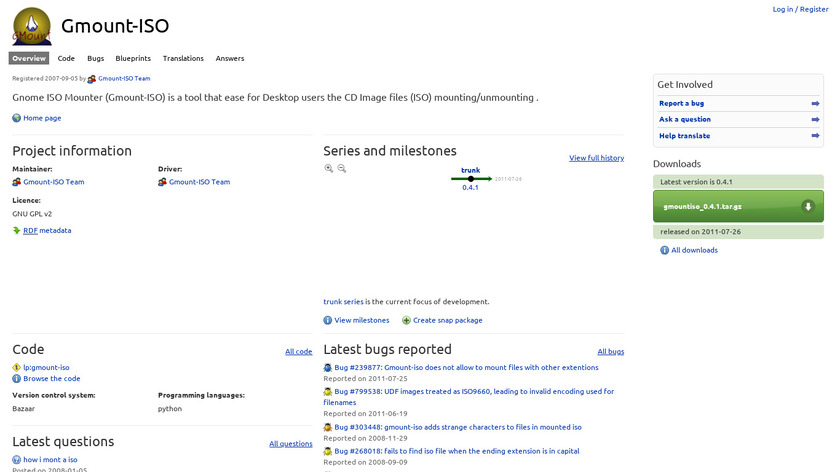Click the Ask a question link
This screenshot has width=840, height=472.
685,119
